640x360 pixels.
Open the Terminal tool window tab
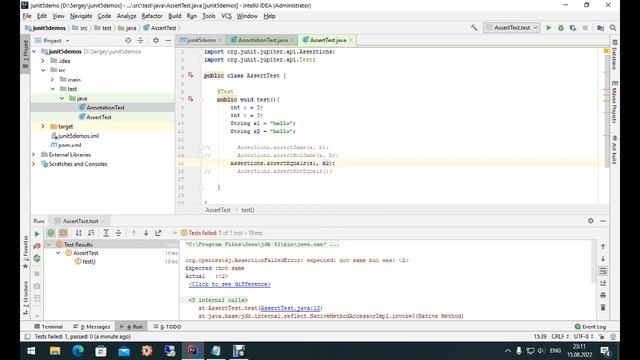tap(49, 327)
